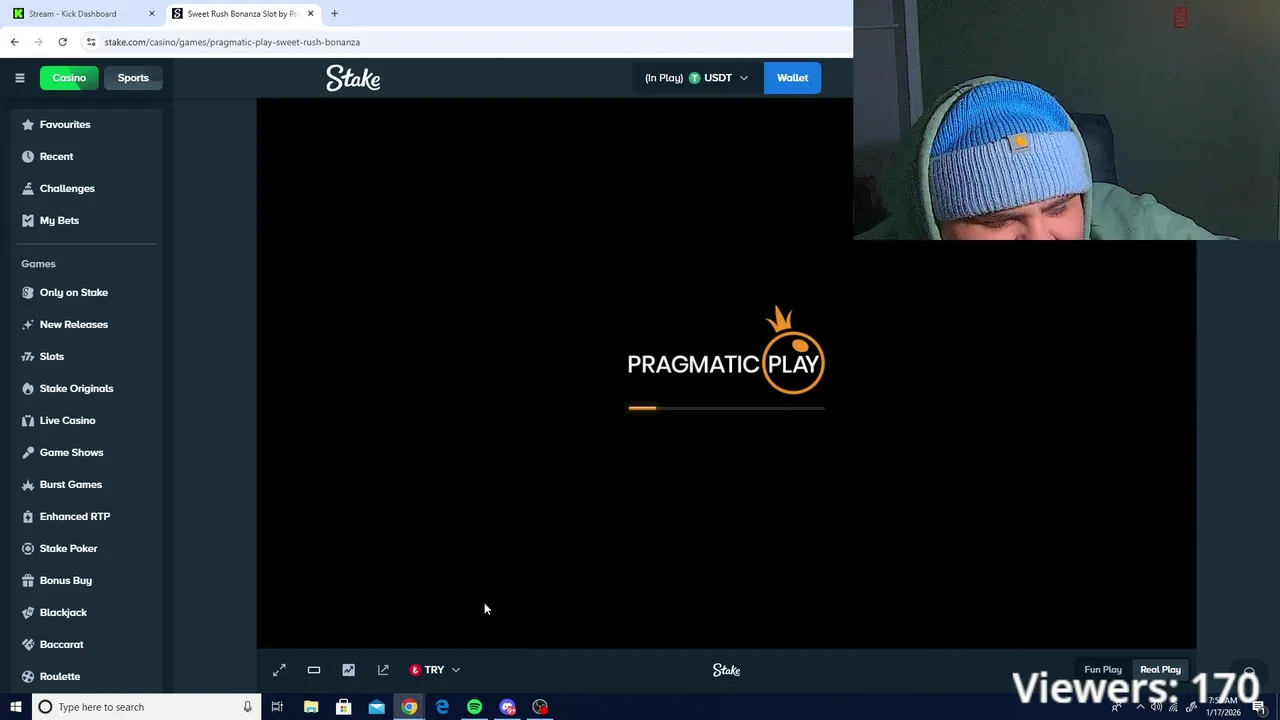Toggle theatre mode for the game
The image size is (1280, 720).
[314, 670]
